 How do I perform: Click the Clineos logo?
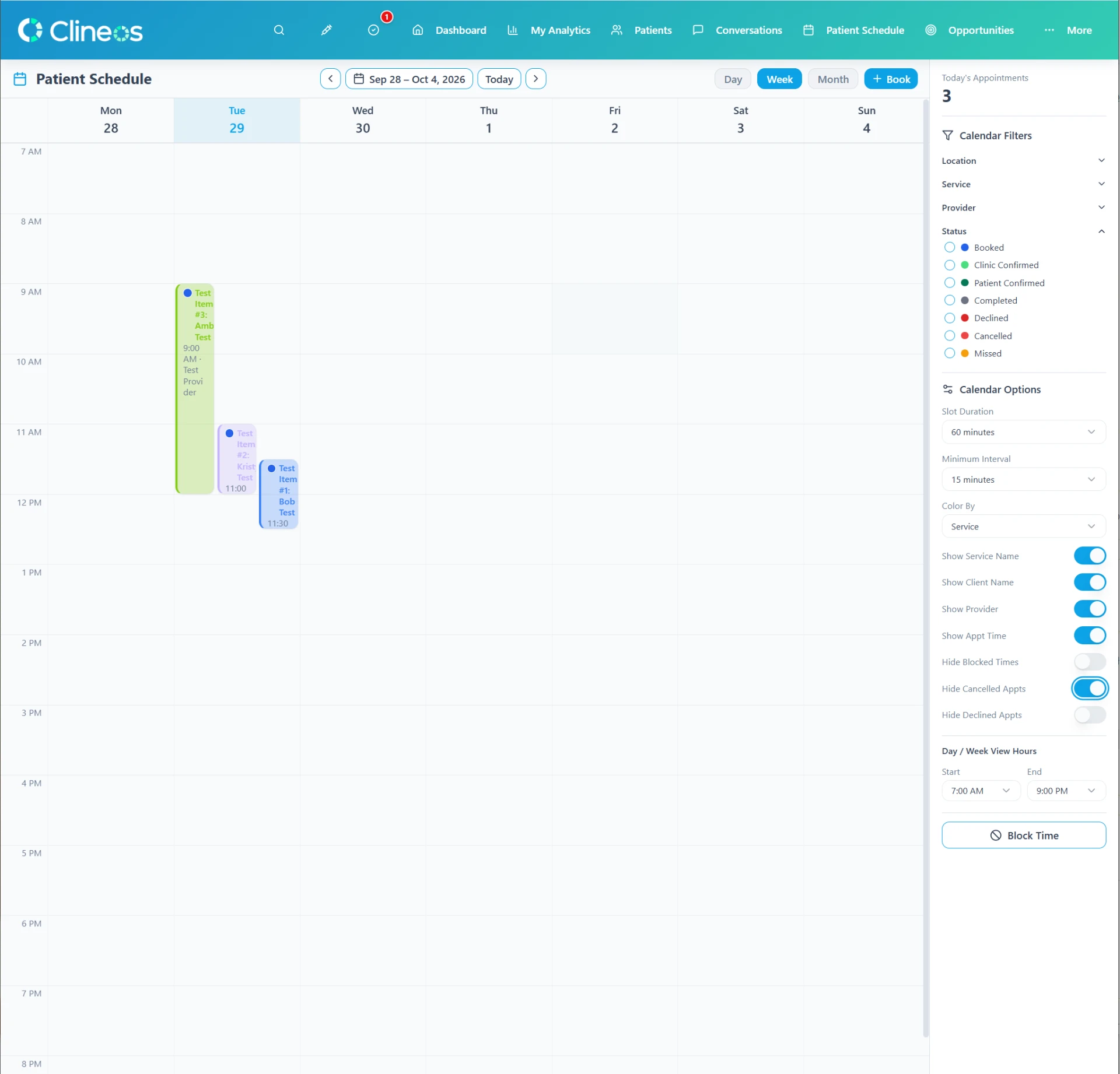click(80, 30)
